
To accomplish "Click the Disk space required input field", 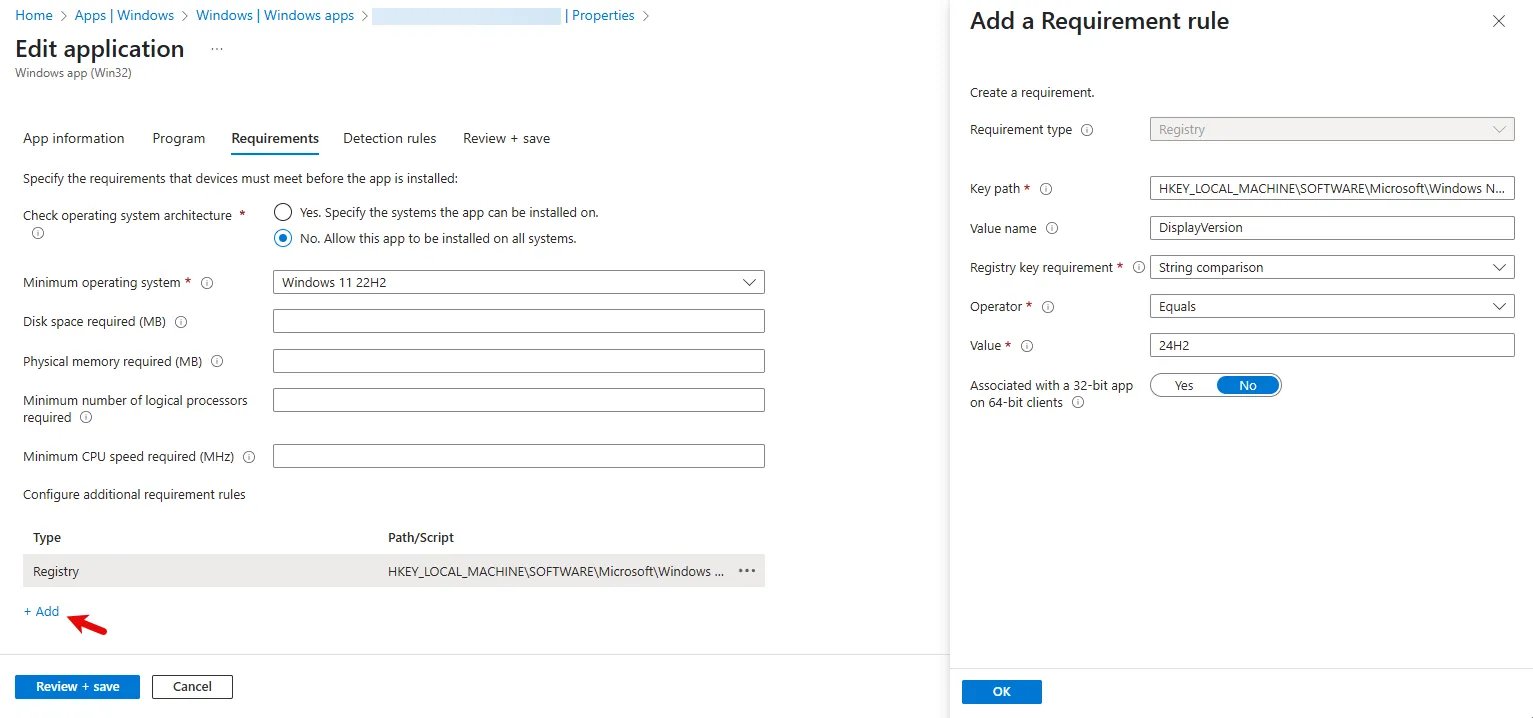I will point(518,321).
